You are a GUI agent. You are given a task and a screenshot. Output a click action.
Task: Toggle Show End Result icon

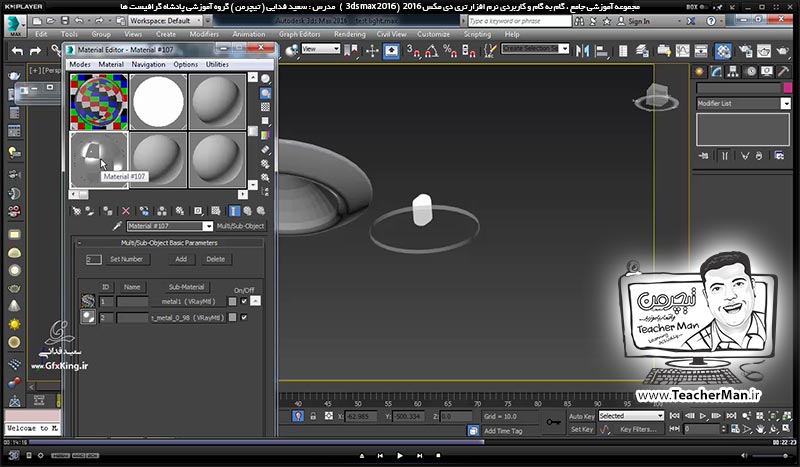[234, 211]
